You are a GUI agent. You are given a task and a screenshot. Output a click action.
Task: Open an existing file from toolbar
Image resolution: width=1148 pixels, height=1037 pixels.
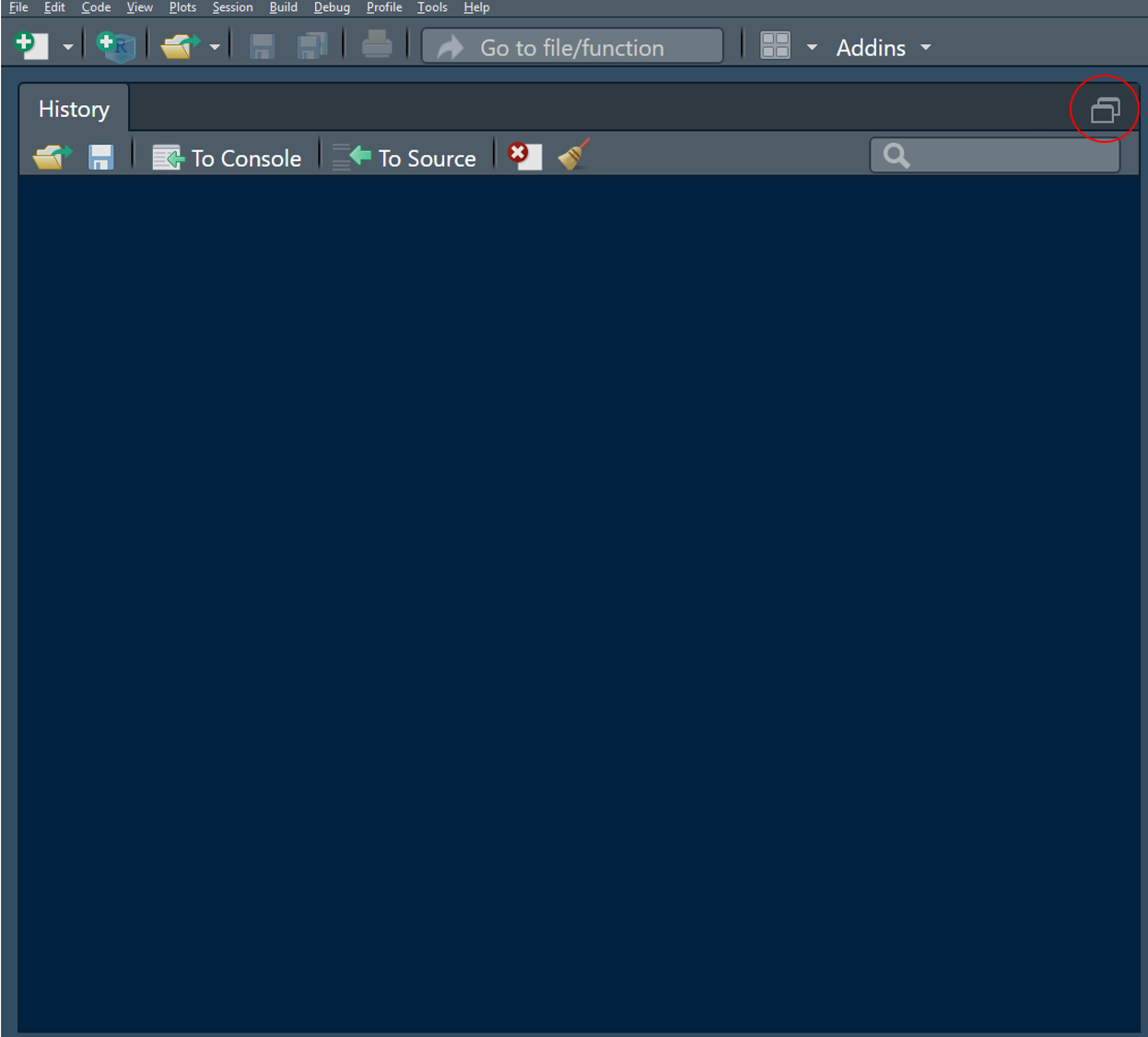(x=181, y=44)
